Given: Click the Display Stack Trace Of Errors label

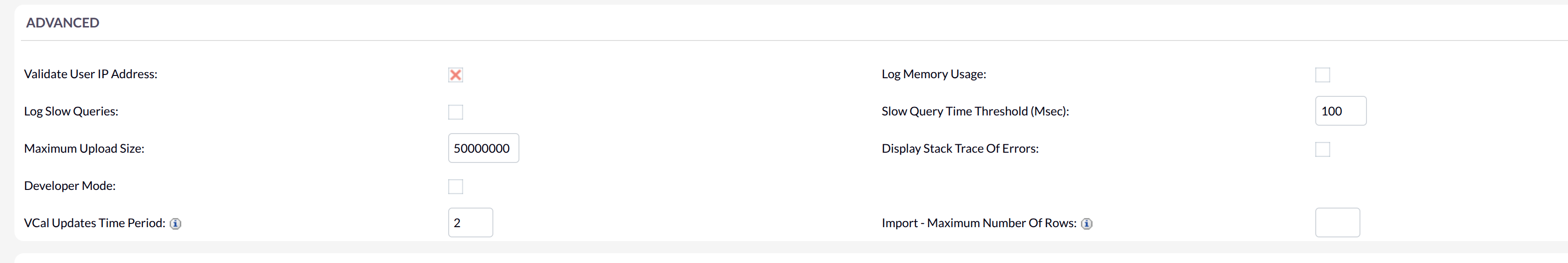Looking at the screenshot, I should click(960, 148).
